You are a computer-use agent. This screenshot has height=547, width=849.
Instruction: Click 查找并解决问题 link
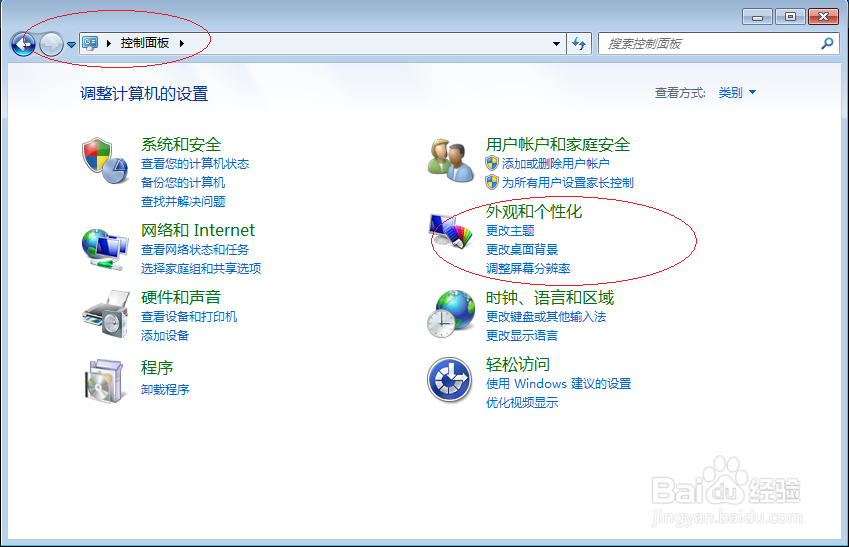[183, 201]
